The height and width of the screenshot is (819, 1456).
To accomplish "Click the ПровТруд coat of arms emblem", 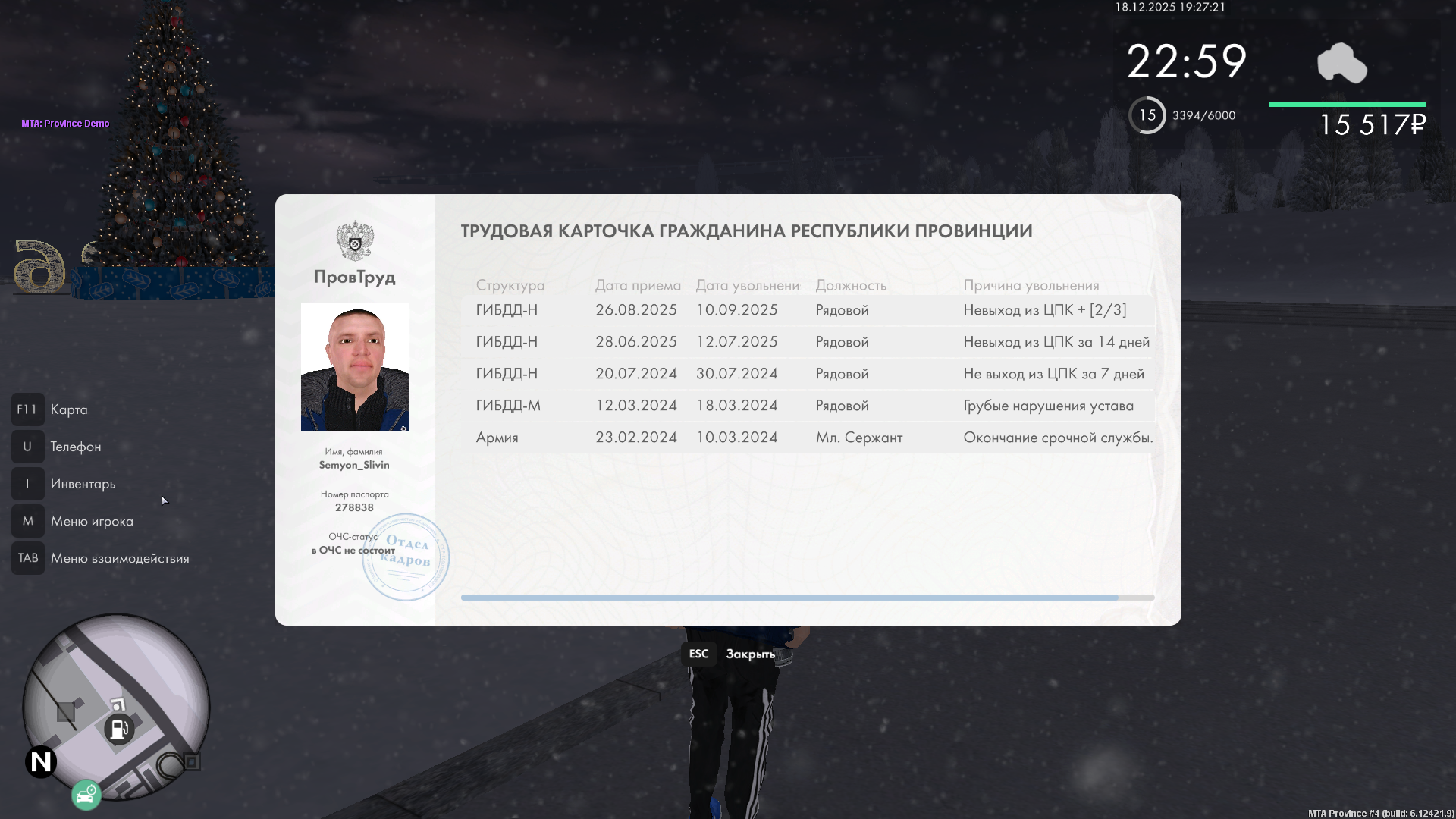I will click(x=355, y=240).
